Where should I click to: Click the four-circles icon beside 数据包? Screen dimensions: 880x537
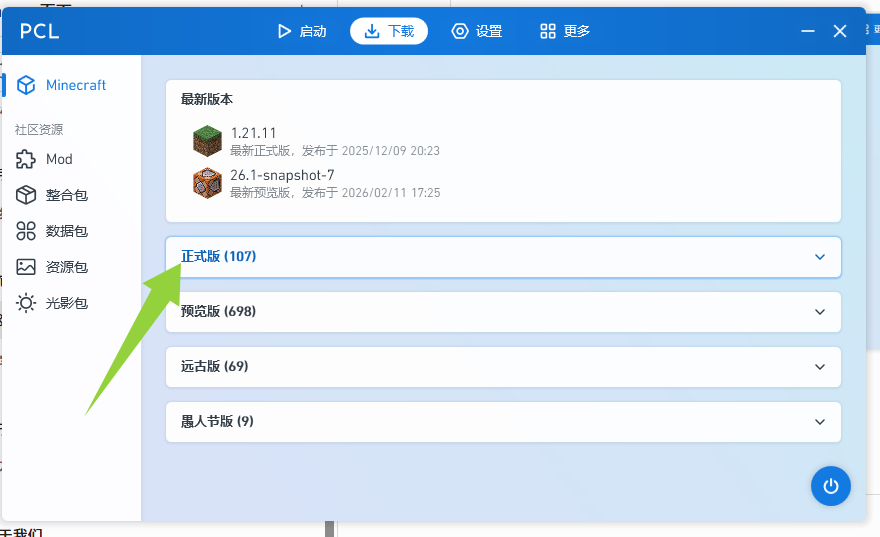(x=26, y=231)
